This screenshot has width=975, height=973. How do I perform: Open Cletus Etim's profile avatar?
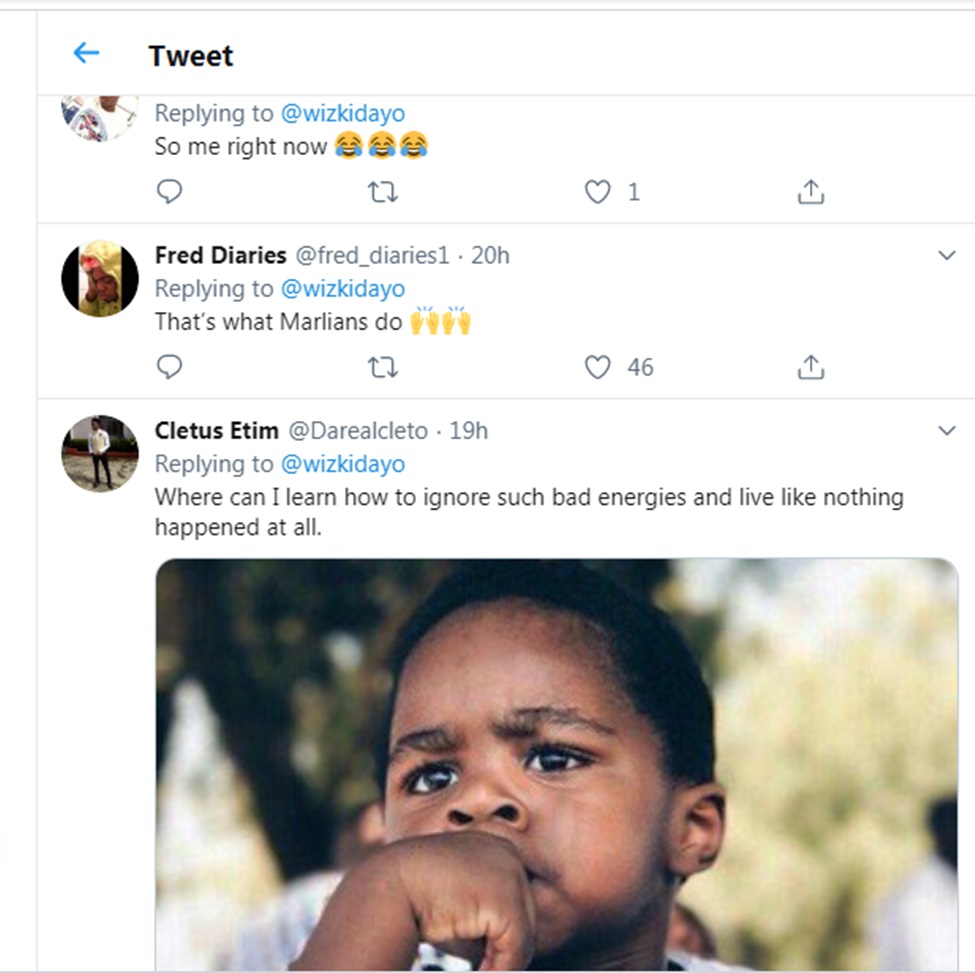(x=100, y=453)
